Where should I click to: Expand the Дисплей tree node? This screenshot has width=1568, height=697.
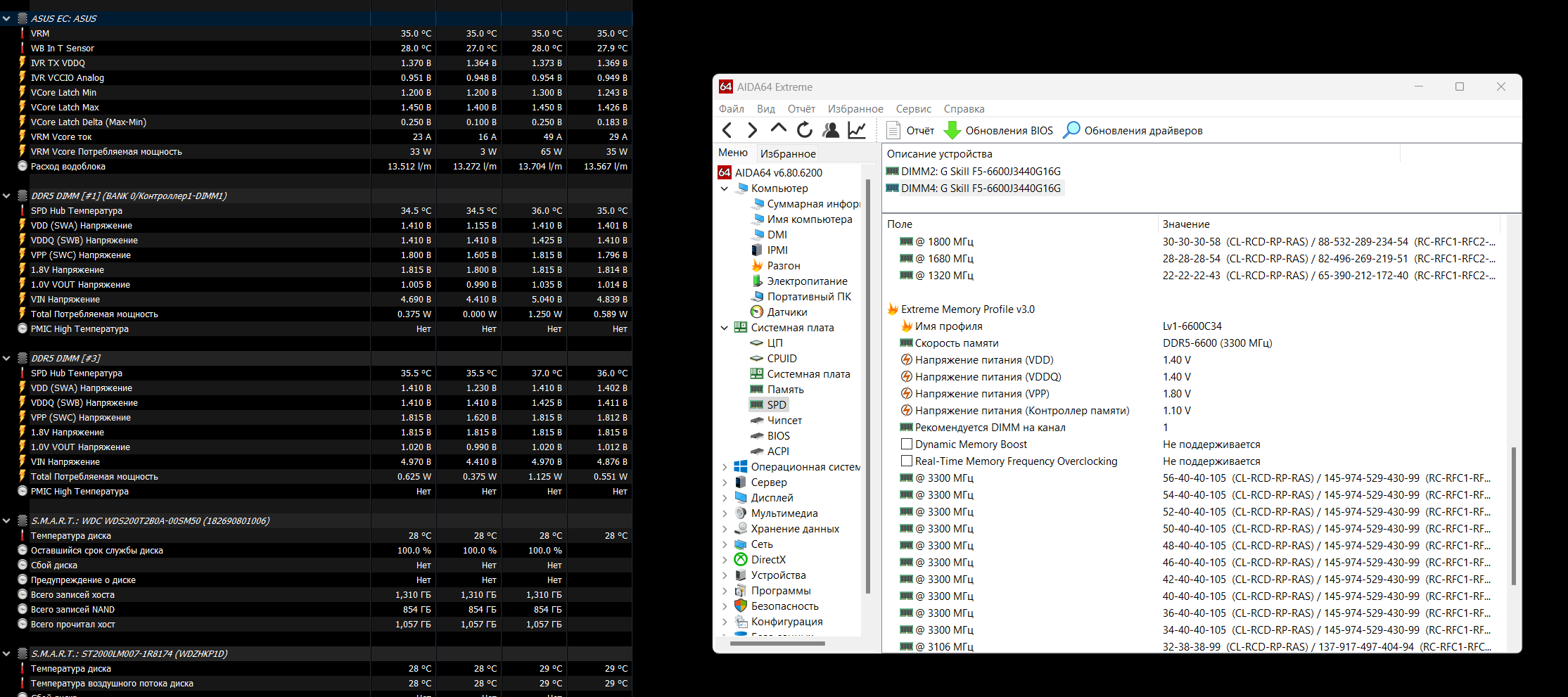coord(725,498)
